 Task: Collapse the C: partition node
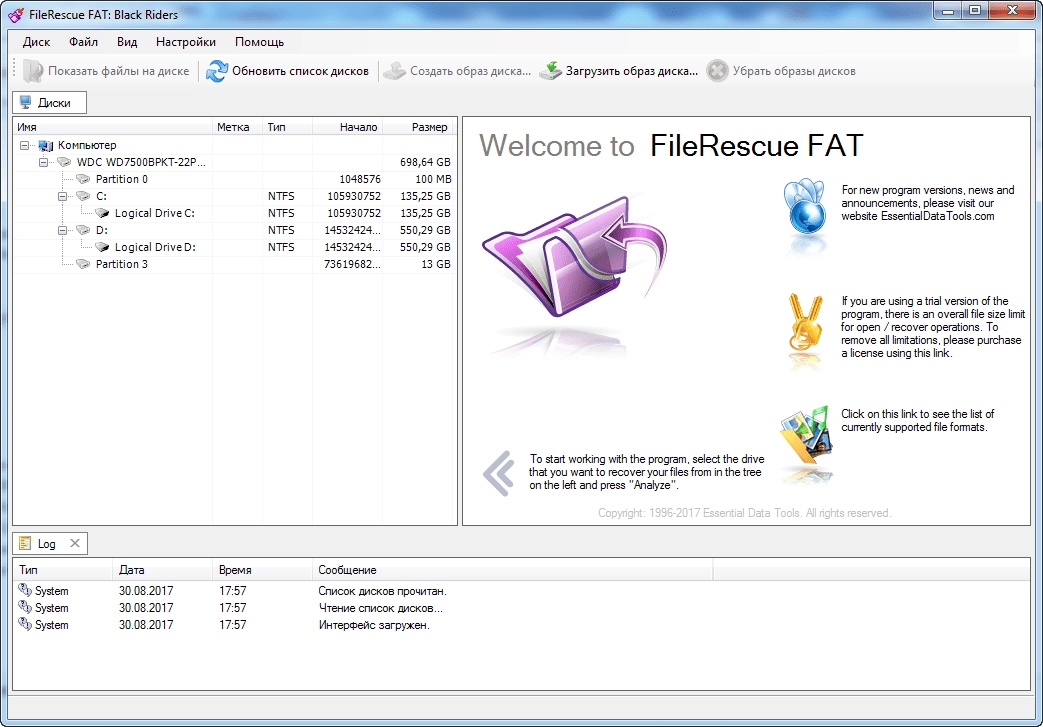pos(63,196)
